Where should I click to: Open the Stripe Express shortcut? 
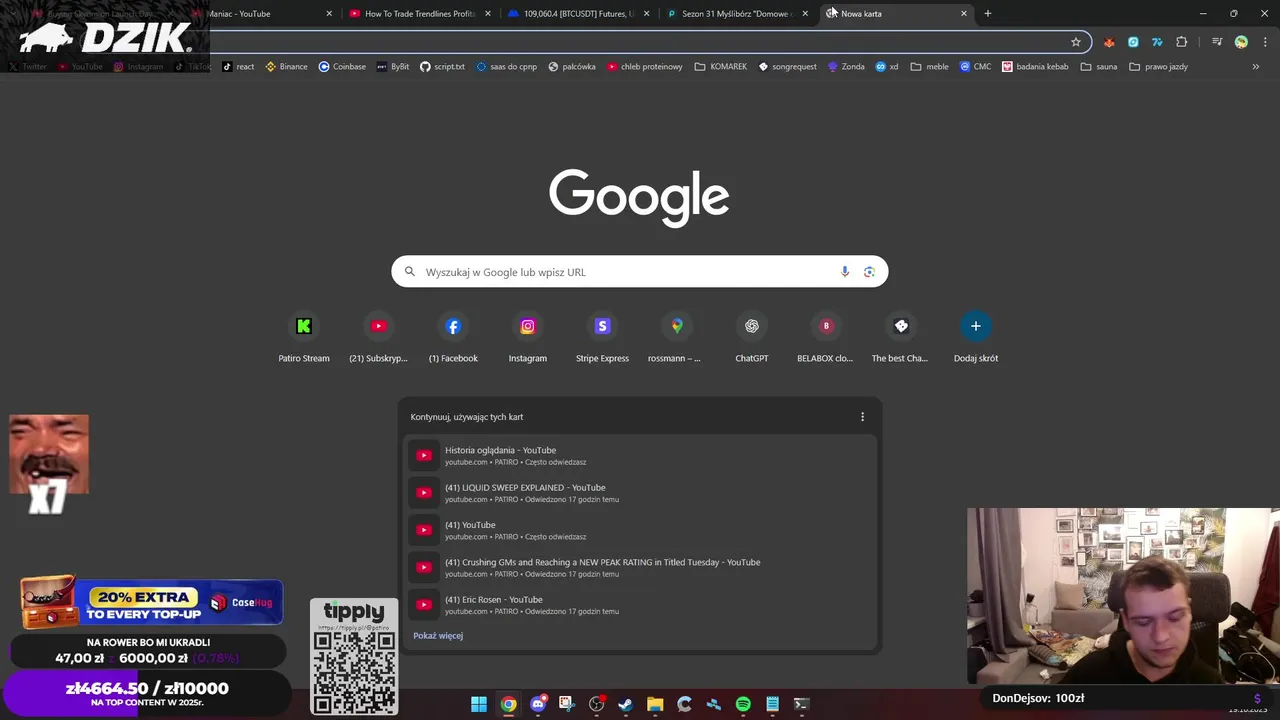(x=602, y=338)
